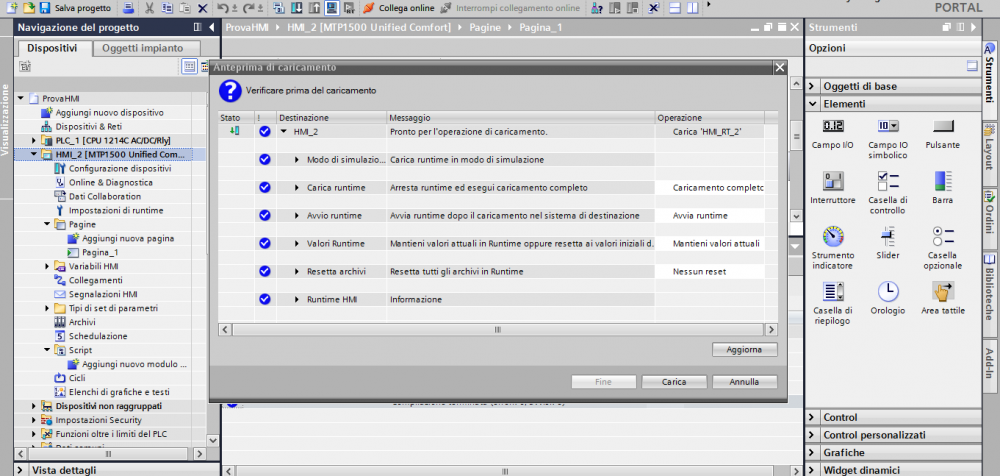
Task: Expand the Carica runtime row
Action: pyautogui.click(x=297, y=188)
